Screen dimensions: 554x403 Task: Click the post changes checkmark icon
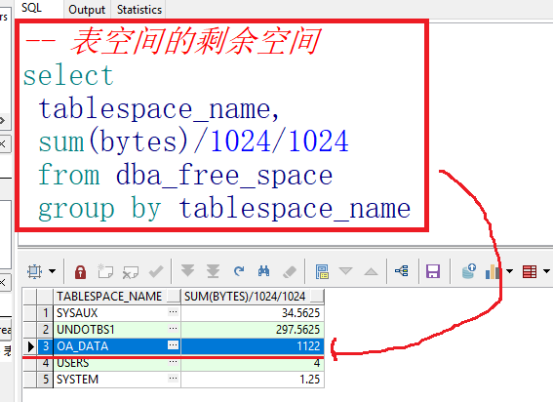coord(156,271)
